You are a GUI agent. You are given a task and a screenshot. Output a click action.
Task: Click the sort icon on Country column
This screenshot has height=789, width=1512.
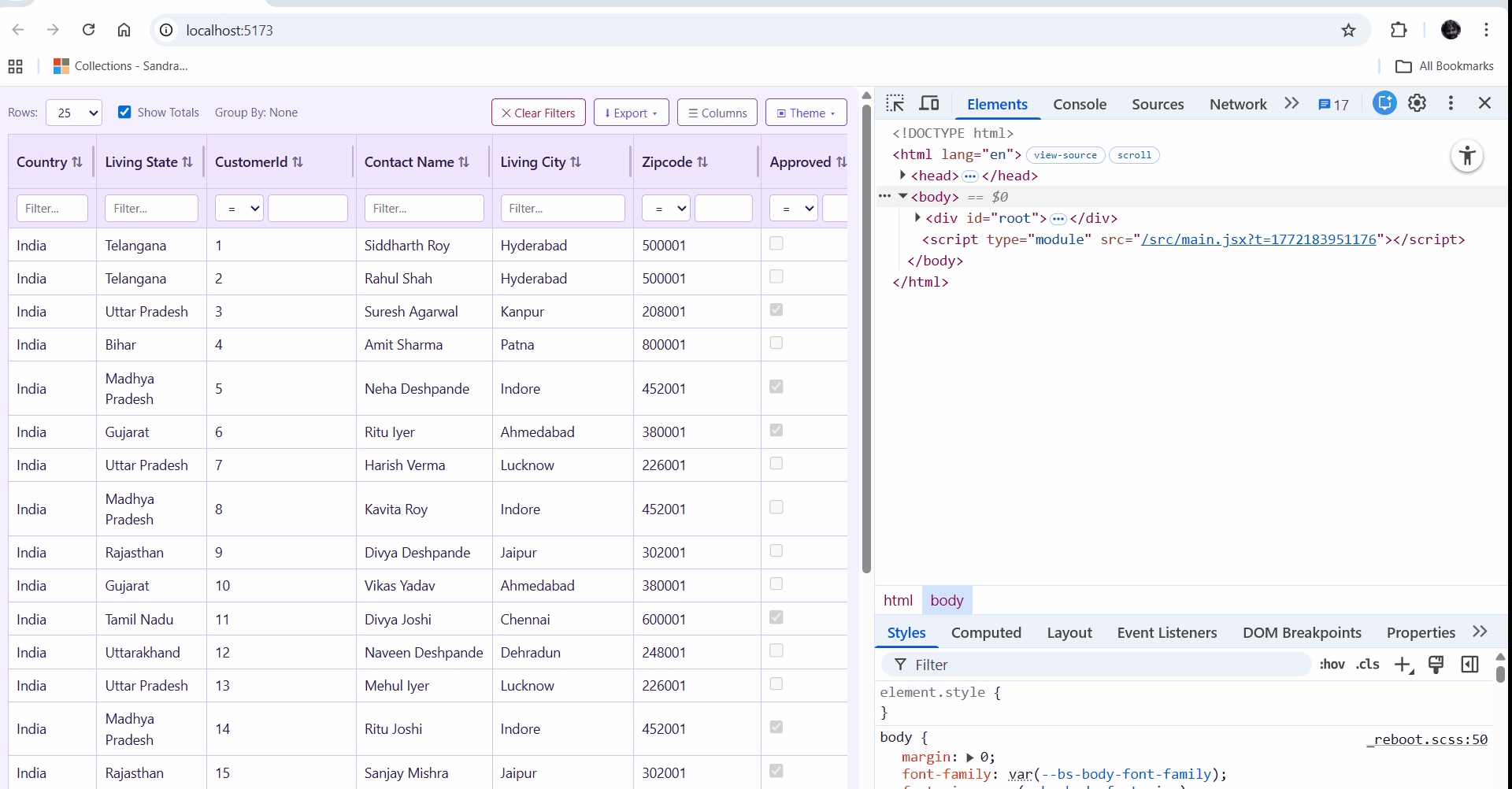click(x=77, y=162)
